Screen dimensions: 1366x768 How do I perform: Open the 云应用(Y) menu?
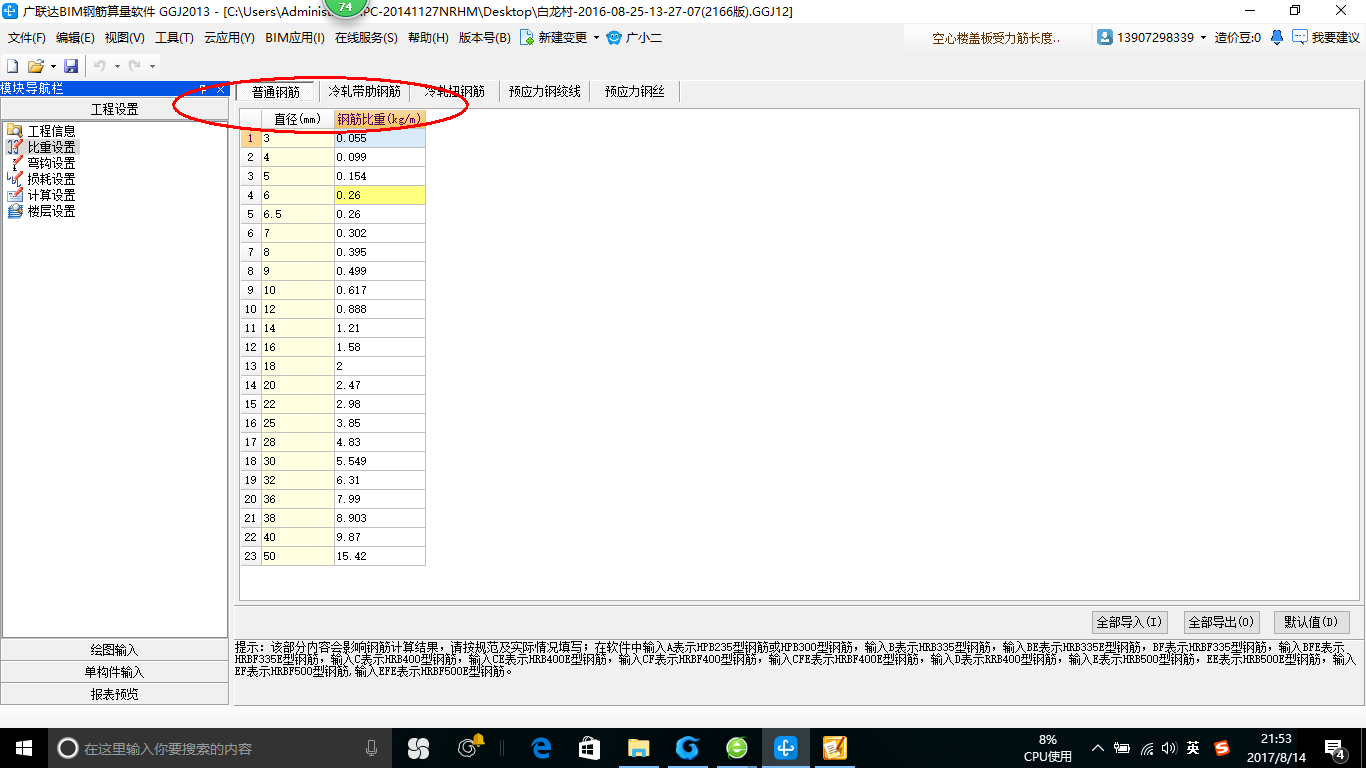point(229,38)
